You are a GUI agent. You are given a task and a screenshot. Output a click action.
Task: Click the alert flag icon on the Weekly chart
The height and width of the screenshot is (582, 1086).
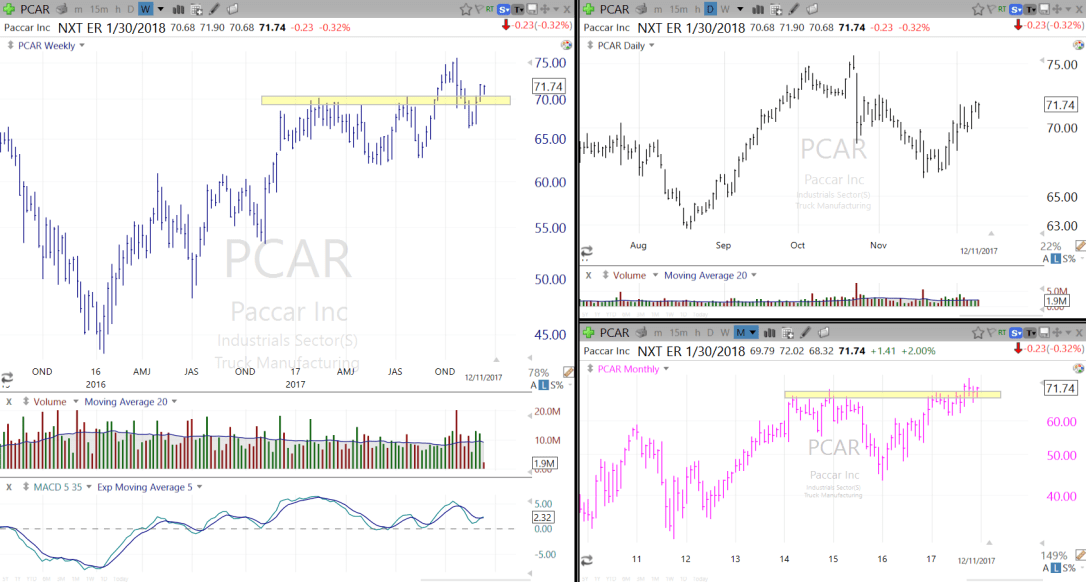tap(479, 8)
